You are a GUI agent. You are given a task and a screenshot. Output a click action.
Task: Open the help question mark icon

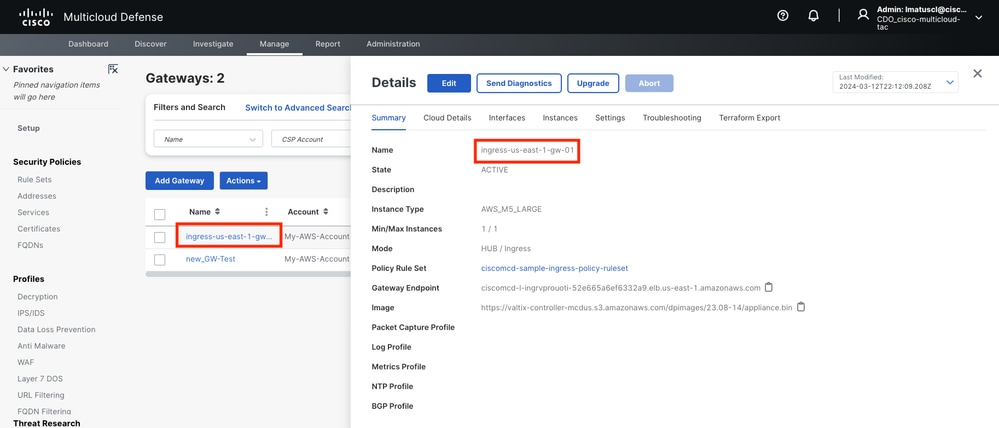783,16
